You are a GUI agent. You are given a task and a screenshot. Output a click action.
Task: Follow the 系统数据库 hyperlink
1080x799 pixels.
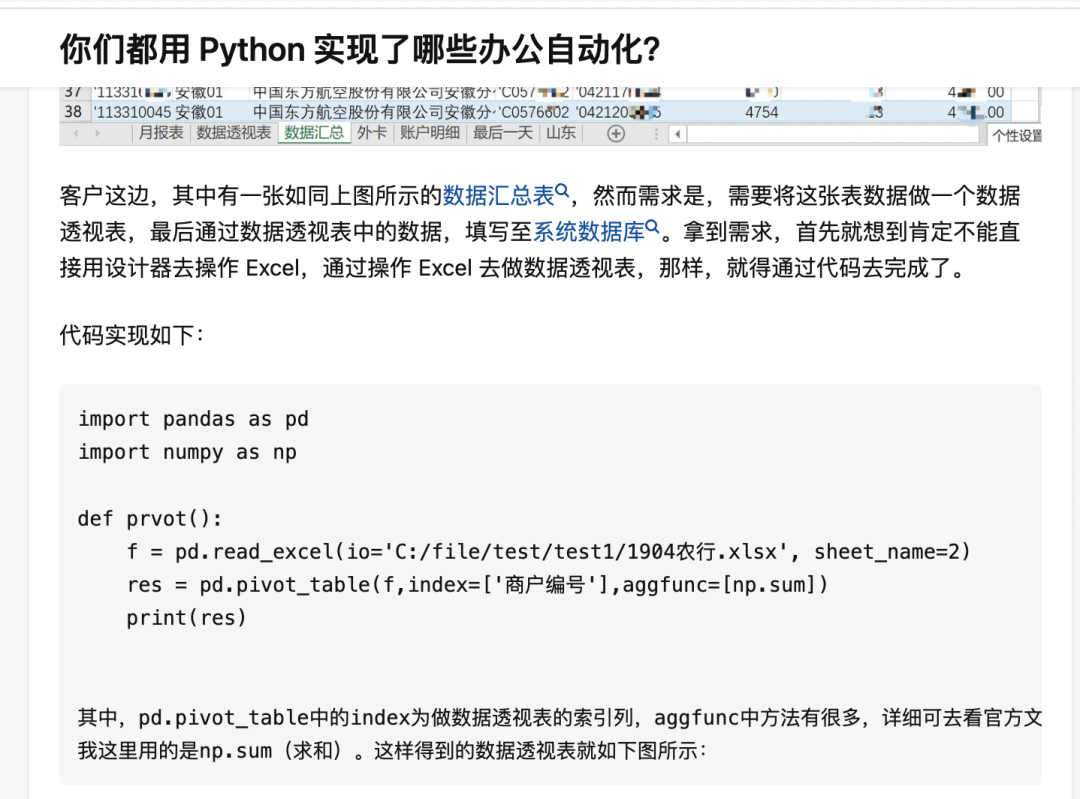(x=589, y=232)
